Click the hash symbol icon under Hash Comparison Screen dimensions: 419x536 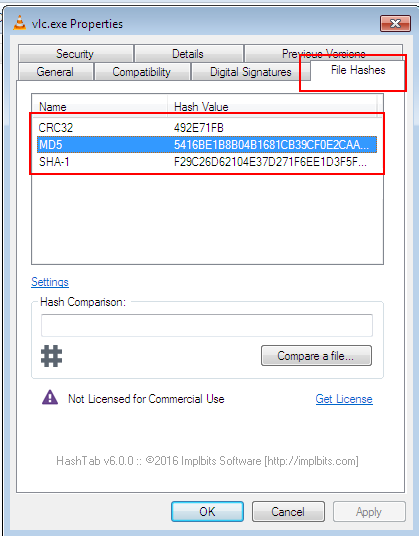point(52,356)
